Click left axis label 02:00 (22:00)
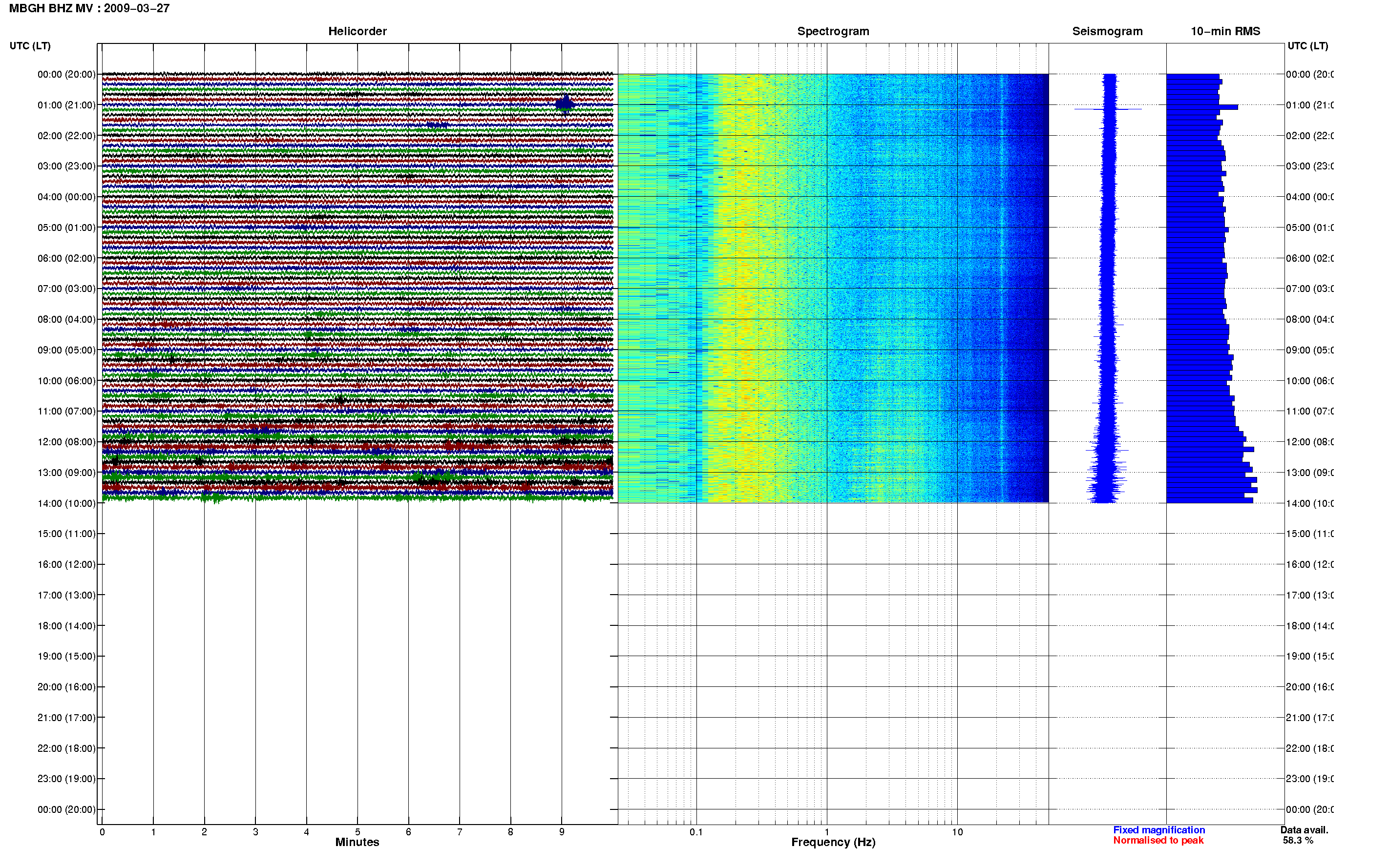Screen dimensions: 1389x868 [x=66, y=136]
